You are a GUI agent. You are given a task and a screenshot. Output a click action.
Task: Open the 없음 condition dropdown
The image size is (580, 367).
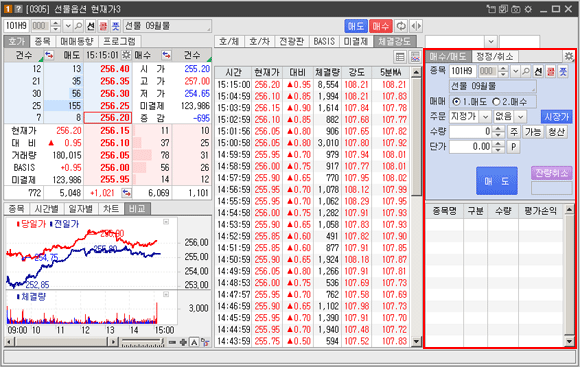[520, 117]
